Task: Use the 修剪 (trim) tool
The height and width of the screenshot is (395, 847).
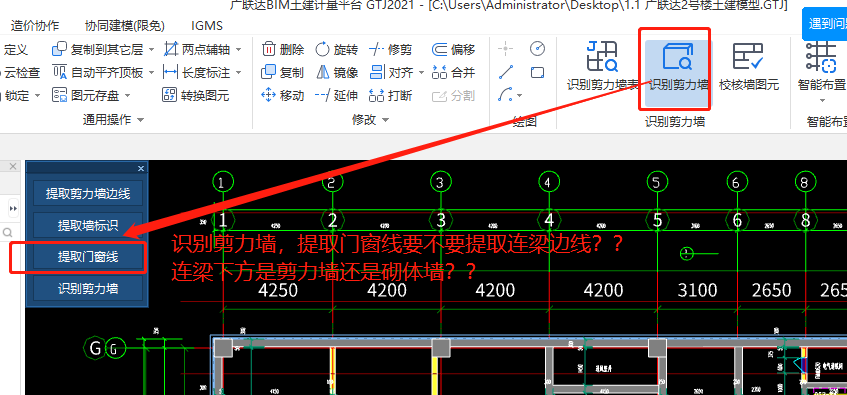Action: (x=391, y=50)
